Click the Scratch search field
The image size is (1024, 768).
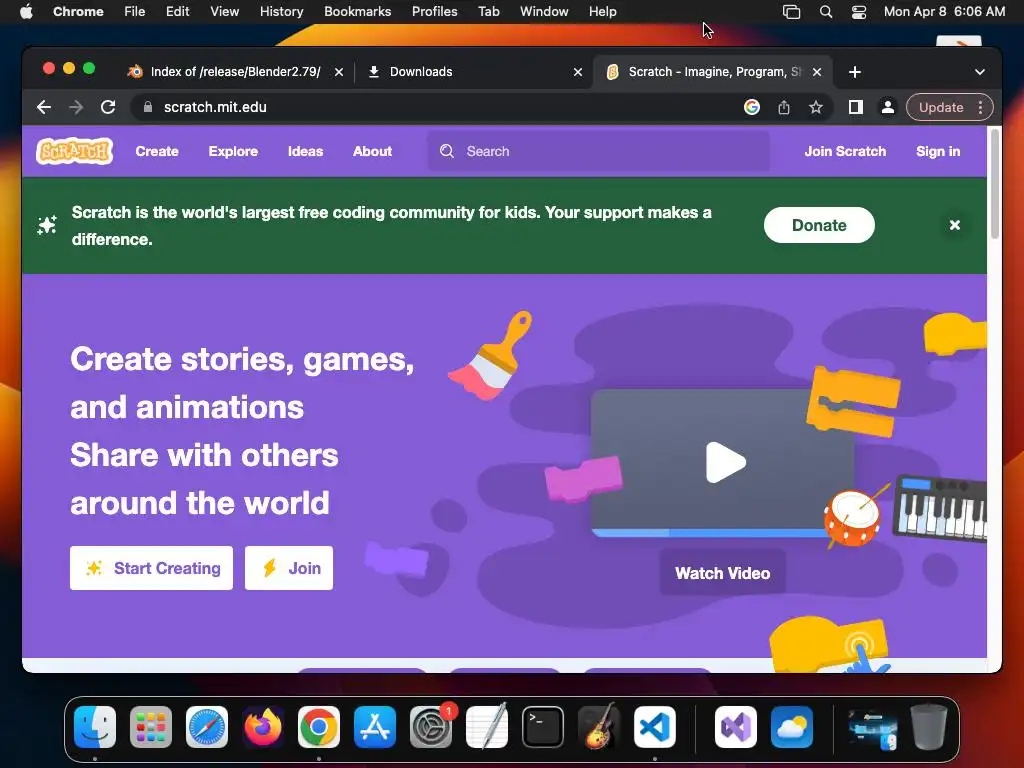point(598,151)
